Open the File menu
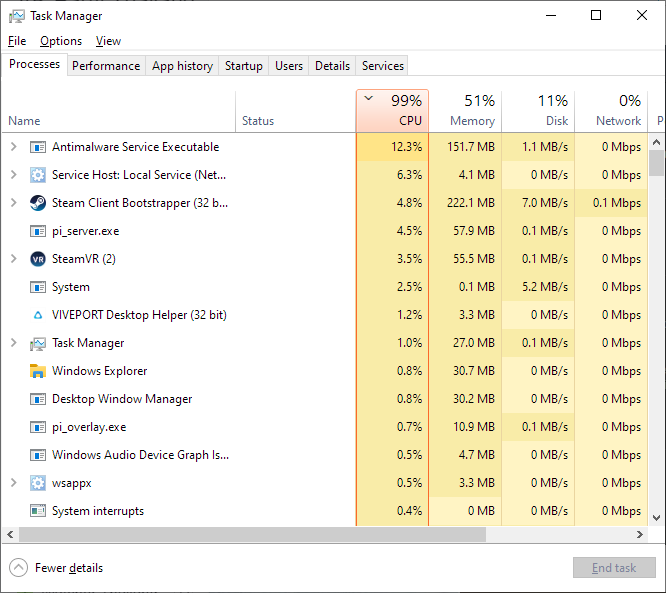This screenshot has height=593, width=666. 17,41
